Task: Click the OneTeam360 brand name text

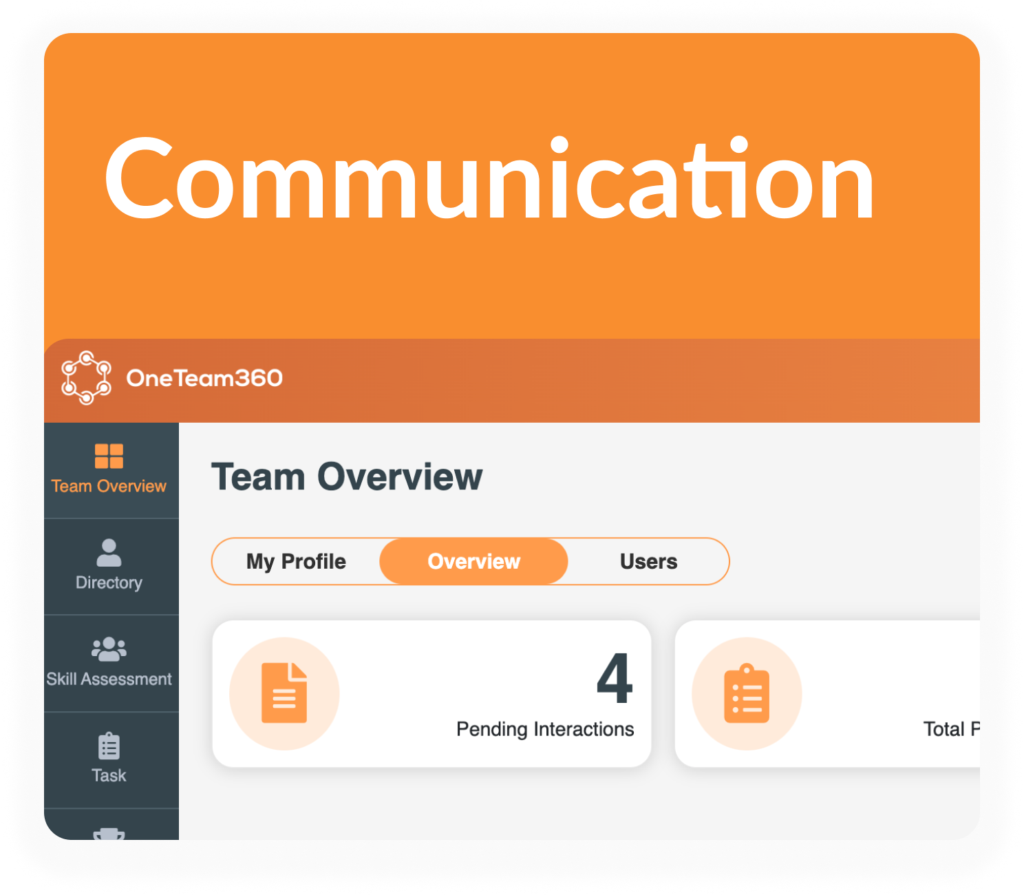Action: click(x=205, y=379)
